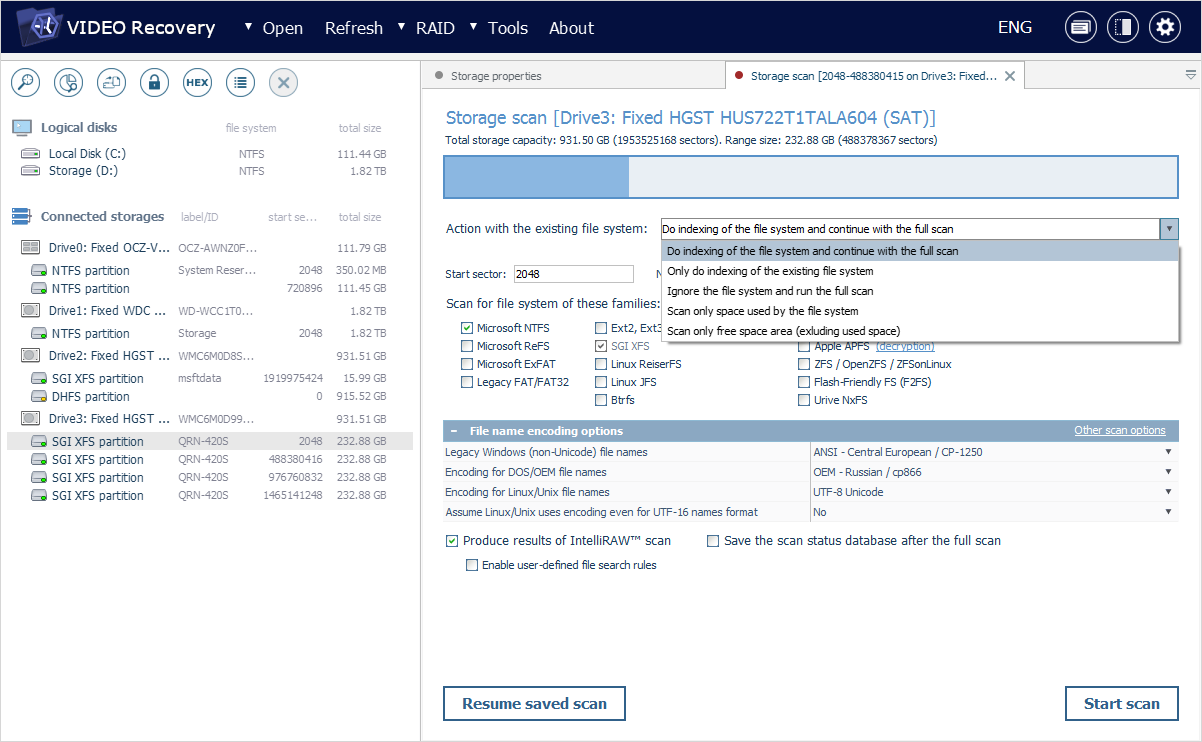The width and height of the screenshot is (1202, 742).
Task: Toggle Produce results of IntelliRAW scan
Action: point(452,541)
